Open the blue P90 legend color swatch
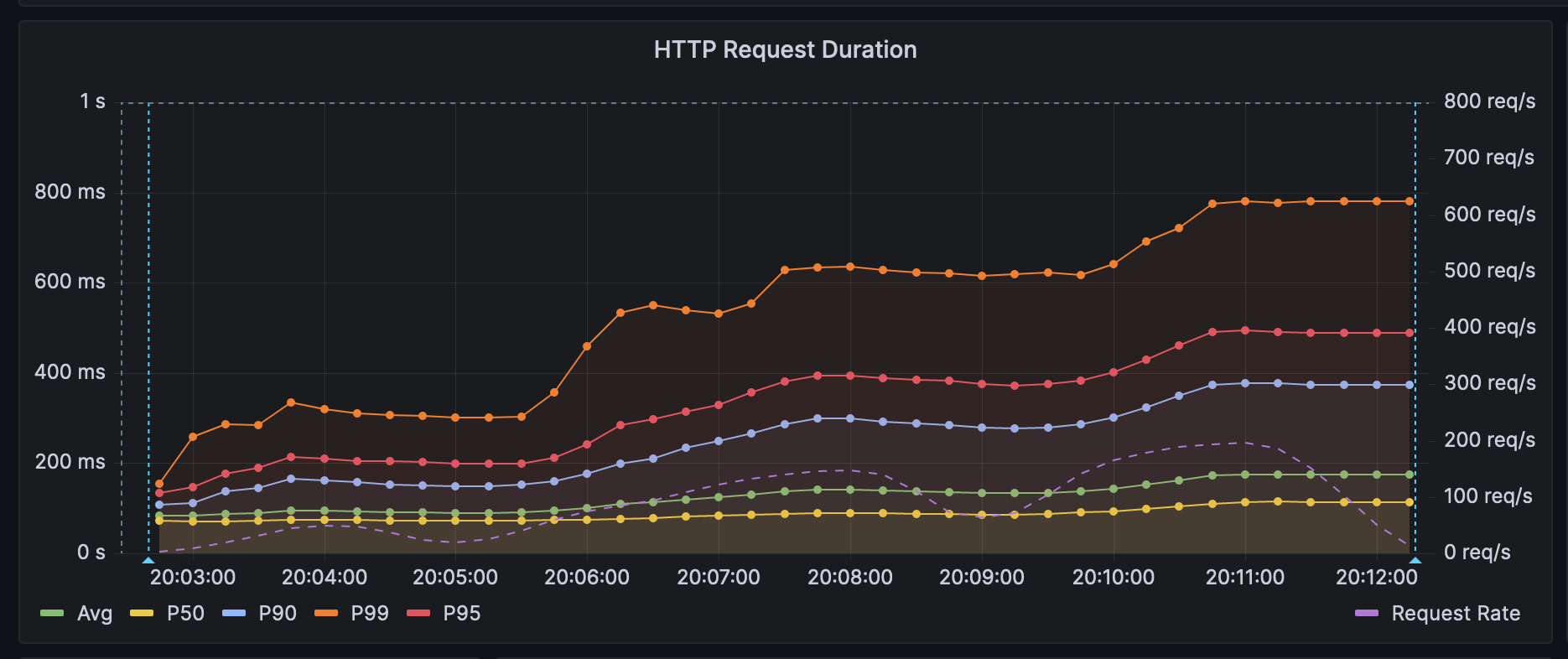 234,614
